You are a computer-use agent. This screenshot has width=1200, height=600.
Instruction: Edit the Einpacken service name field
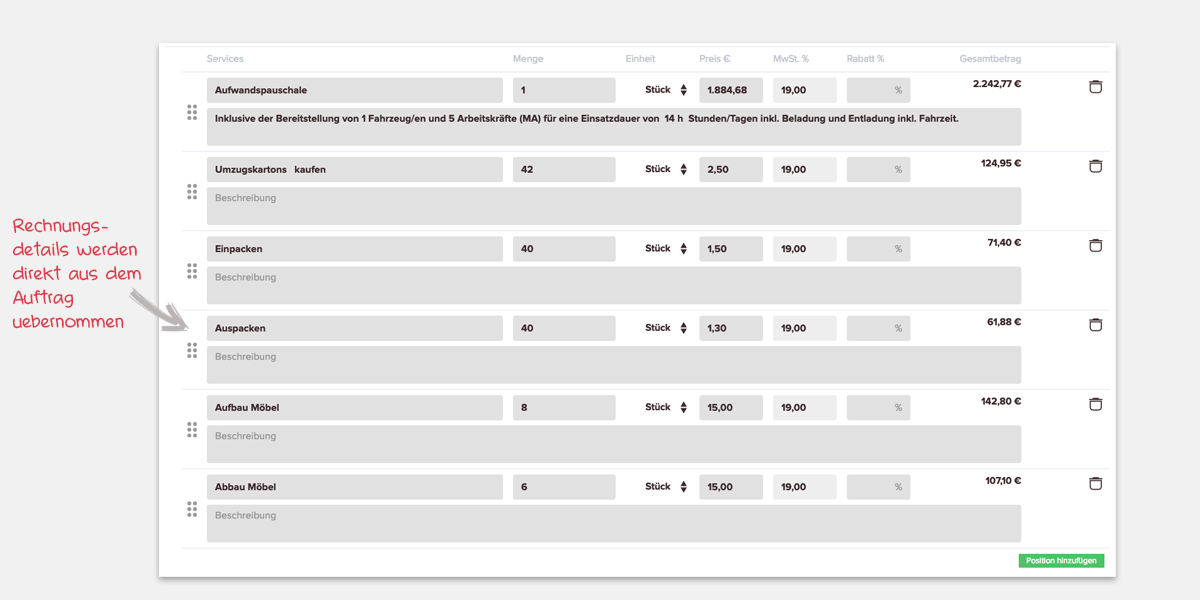pyautogui.click(x=355, y=249)
